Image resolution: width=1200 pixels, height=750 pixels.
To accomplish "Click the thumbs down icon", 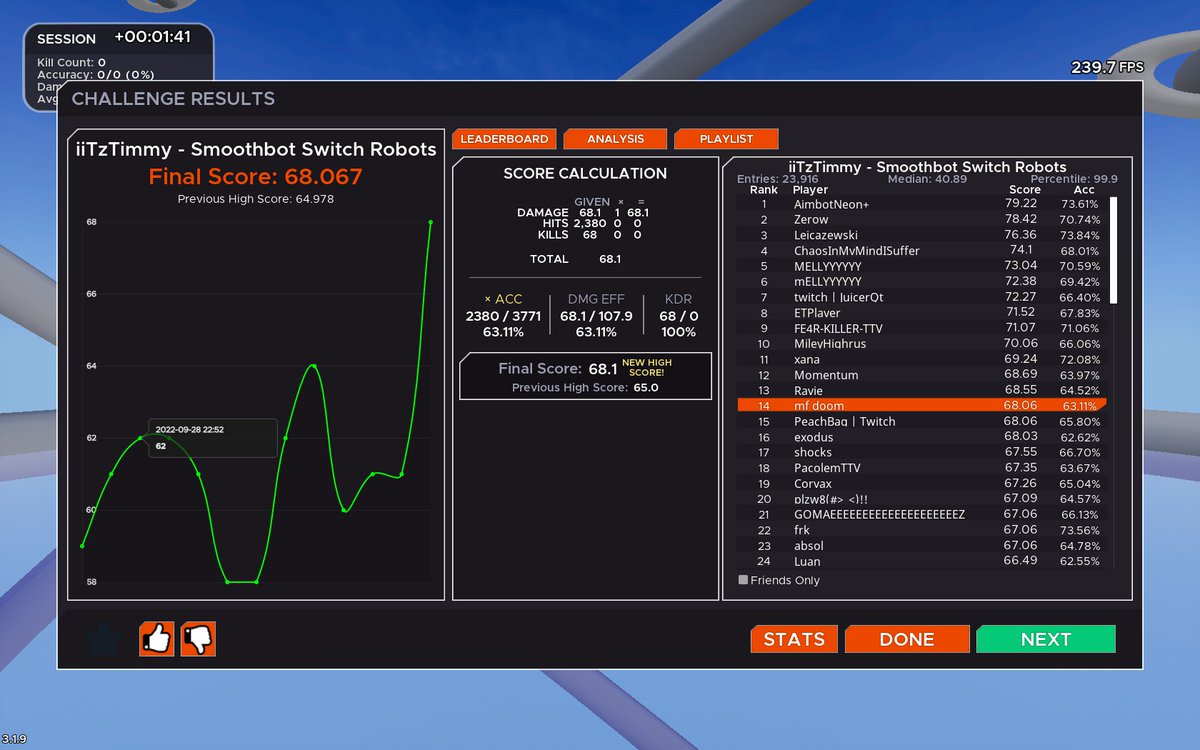I will point(198,639).
